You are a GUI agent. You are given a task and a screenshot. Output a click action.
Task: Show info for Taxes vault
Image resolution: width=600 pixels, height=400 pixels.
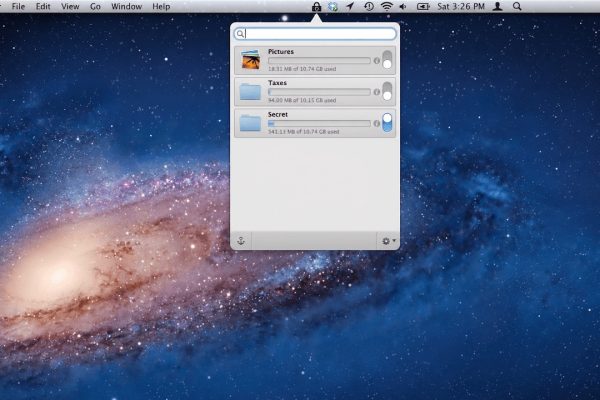click(377, 92)
